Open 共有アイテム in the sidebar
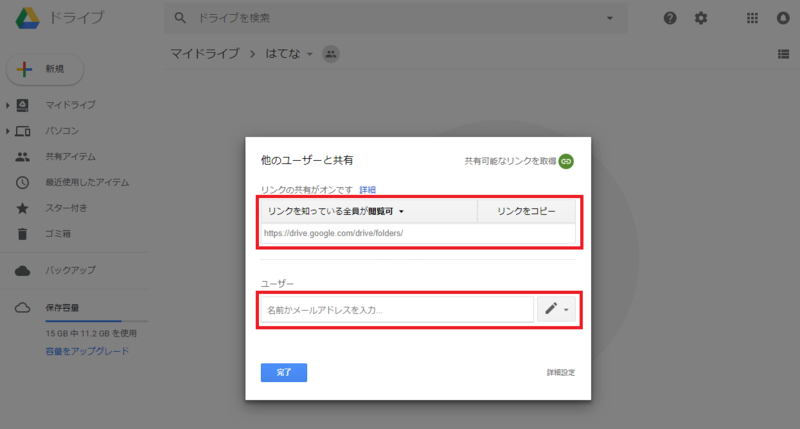800x429 pixels. (x=70, y=157)
